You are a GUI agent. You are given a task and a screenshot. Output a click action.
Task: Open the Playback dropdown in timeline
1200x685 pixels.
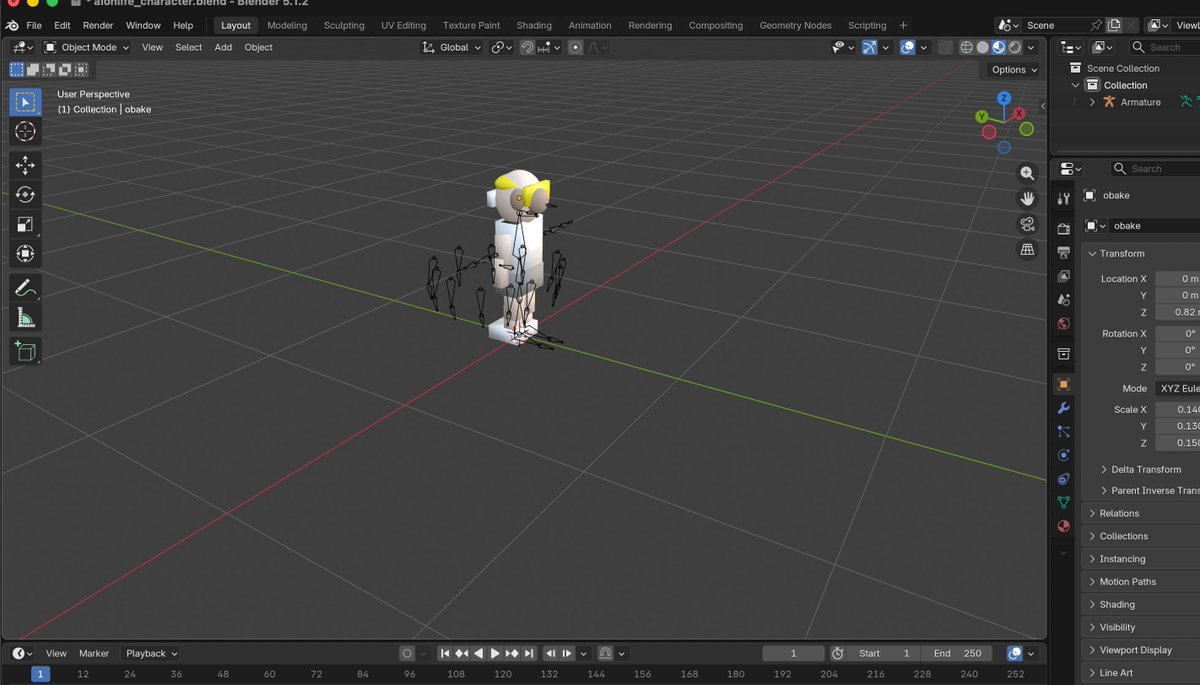[x=152, y=653]
